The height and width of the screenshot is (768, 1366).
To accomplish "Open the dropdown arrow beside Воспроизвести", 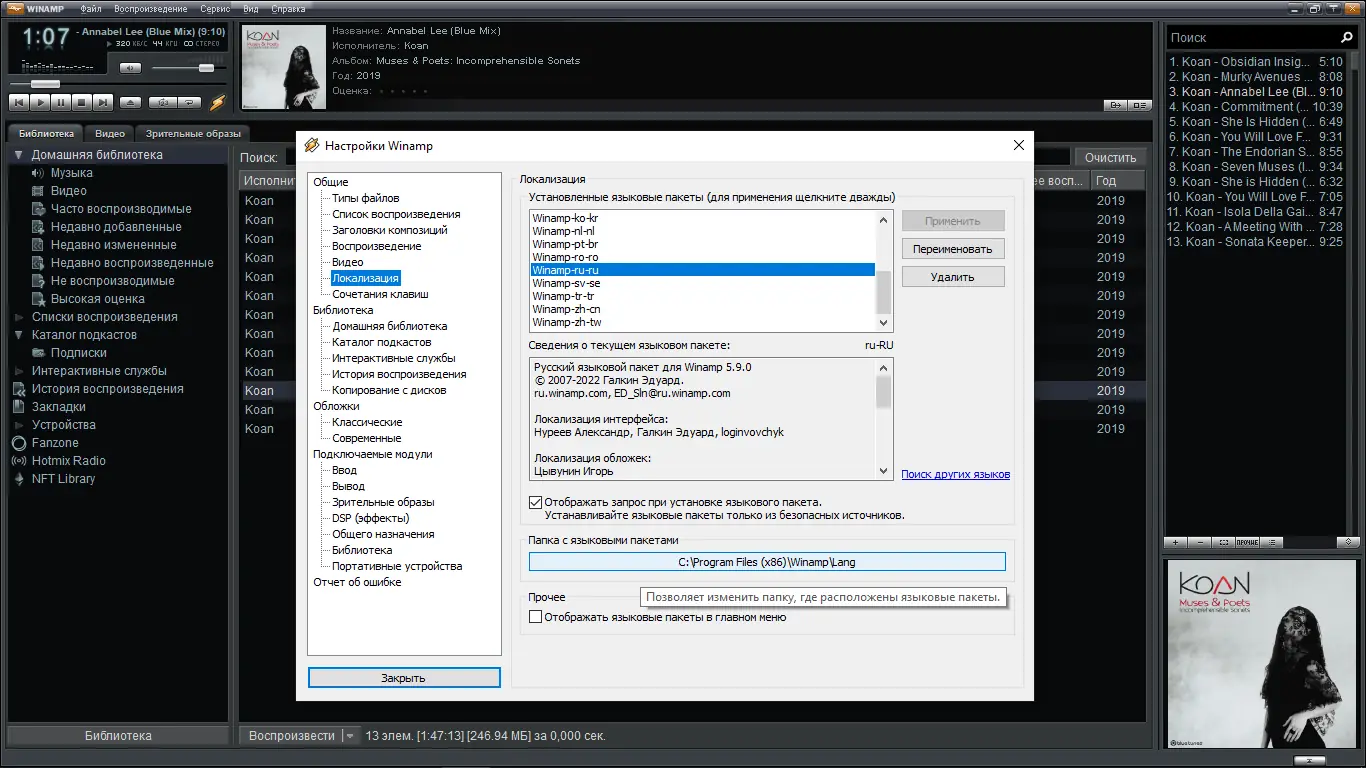I will pyautogui.click(x=350, y=736).
